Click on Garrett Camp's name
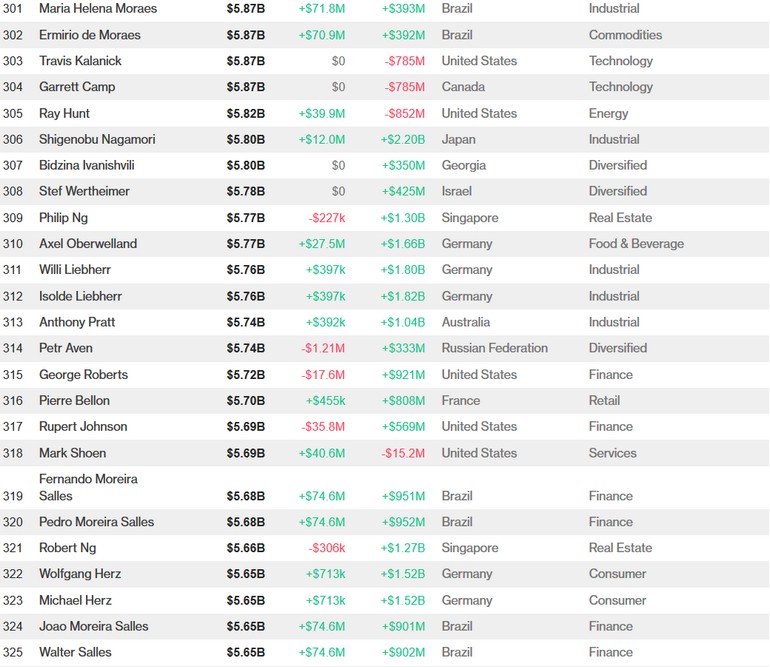The height and width of the screenshot is (667, 770). click(x=77, y=87)
